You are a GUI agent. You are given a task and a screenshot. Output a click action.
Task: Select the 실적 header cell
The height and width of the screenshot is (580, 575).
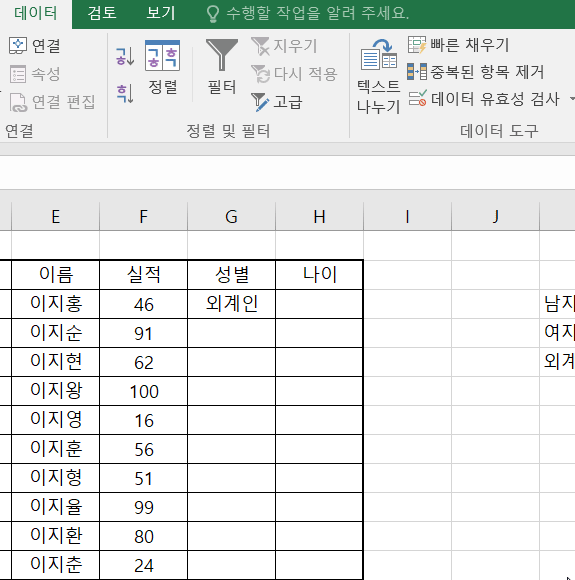click(x=144, y=275)
